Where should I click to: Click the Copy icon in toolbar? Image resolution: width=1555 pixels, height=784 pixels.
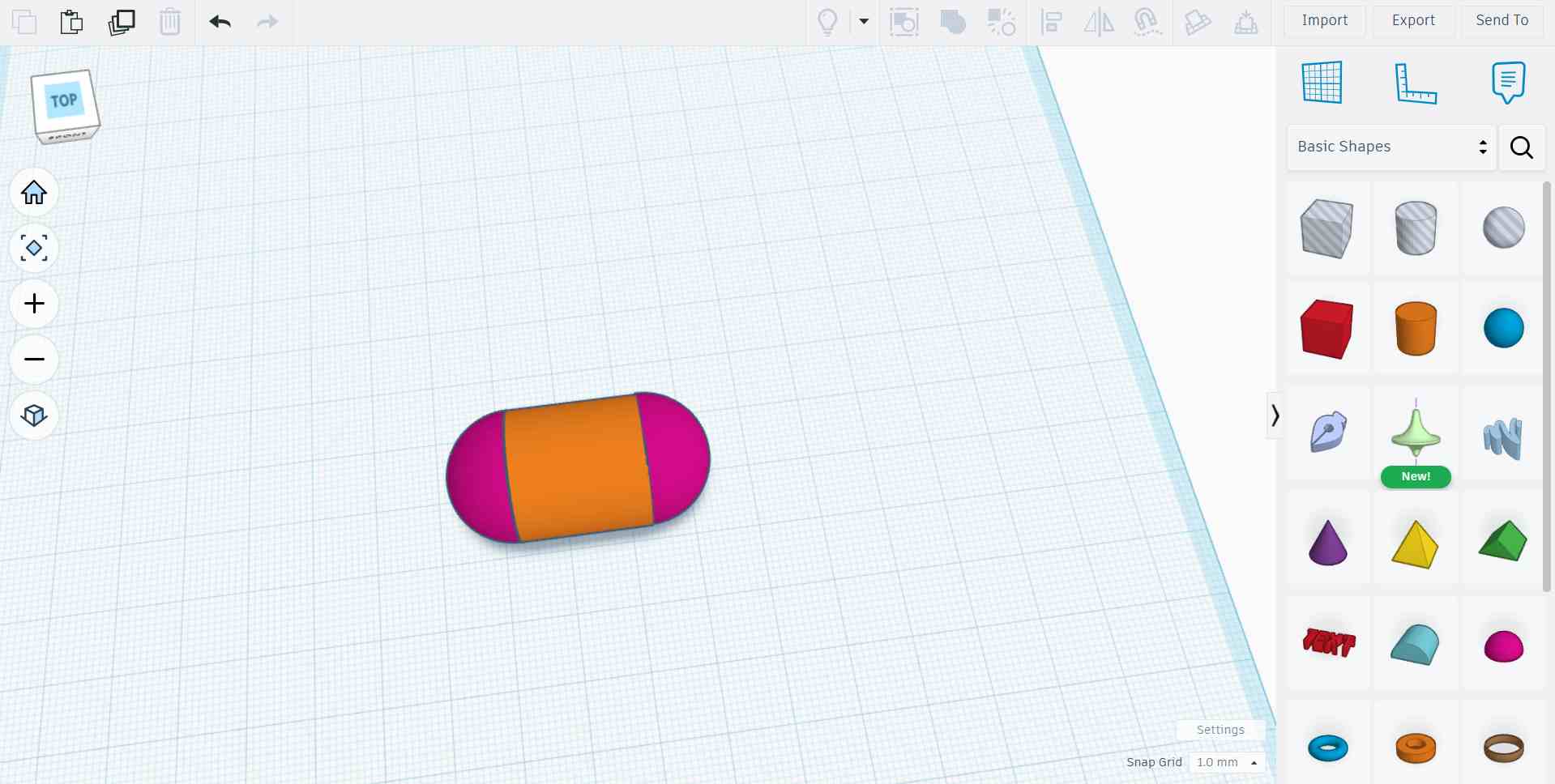[24, 22]
